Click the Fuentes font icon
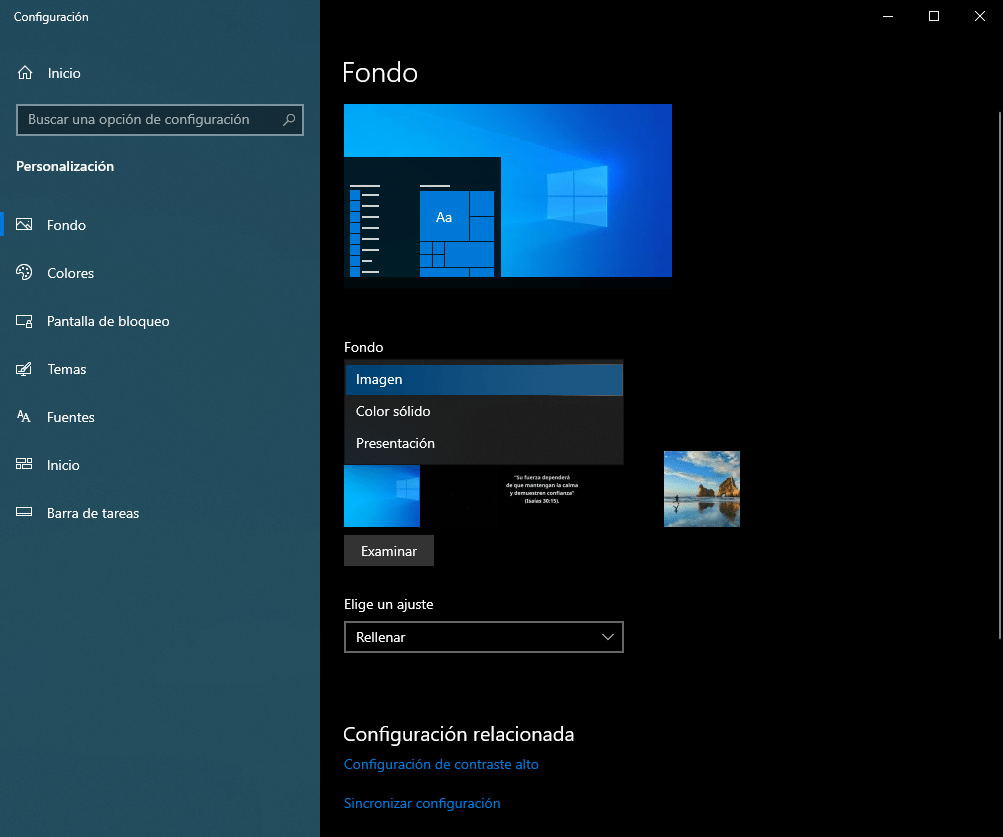The image size is (1003, 837). tap(25, 417)
